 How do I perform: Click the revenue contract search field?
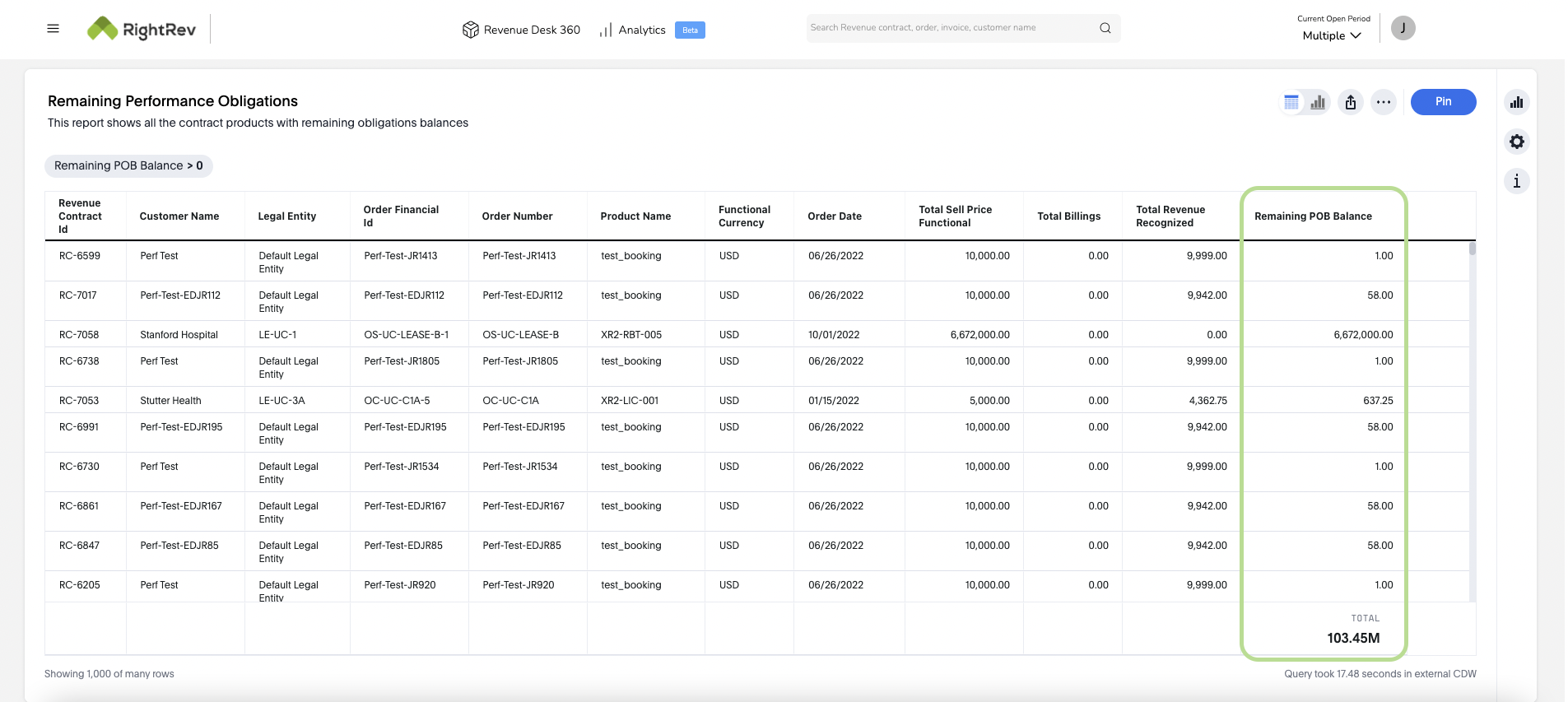(951, 28)
